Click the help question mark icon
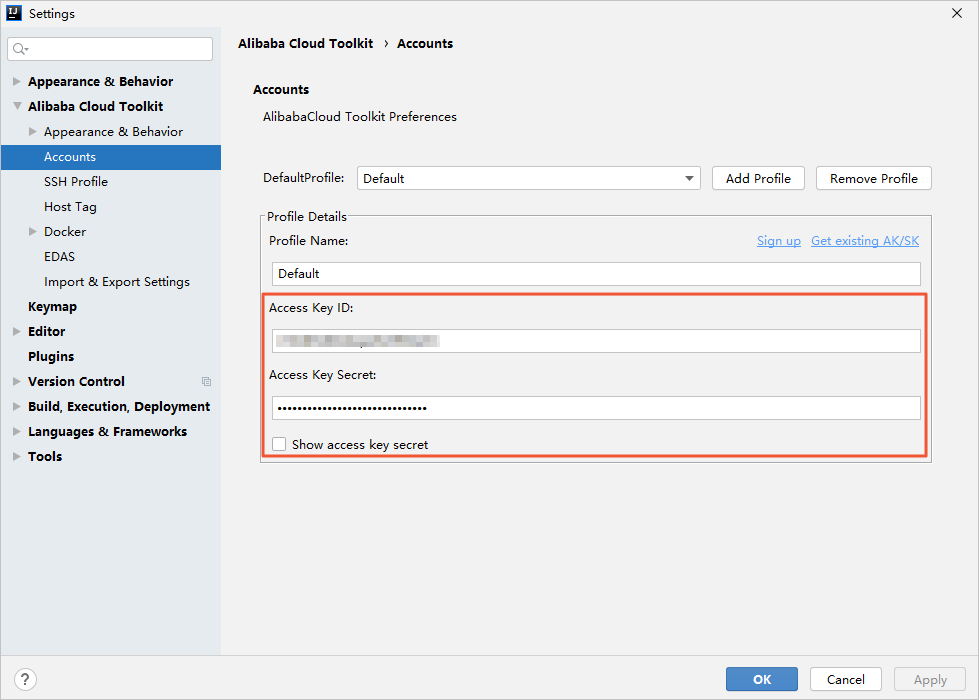Image resolution: width=979 pixels, height=700 pixels. [x=25, y=679]
